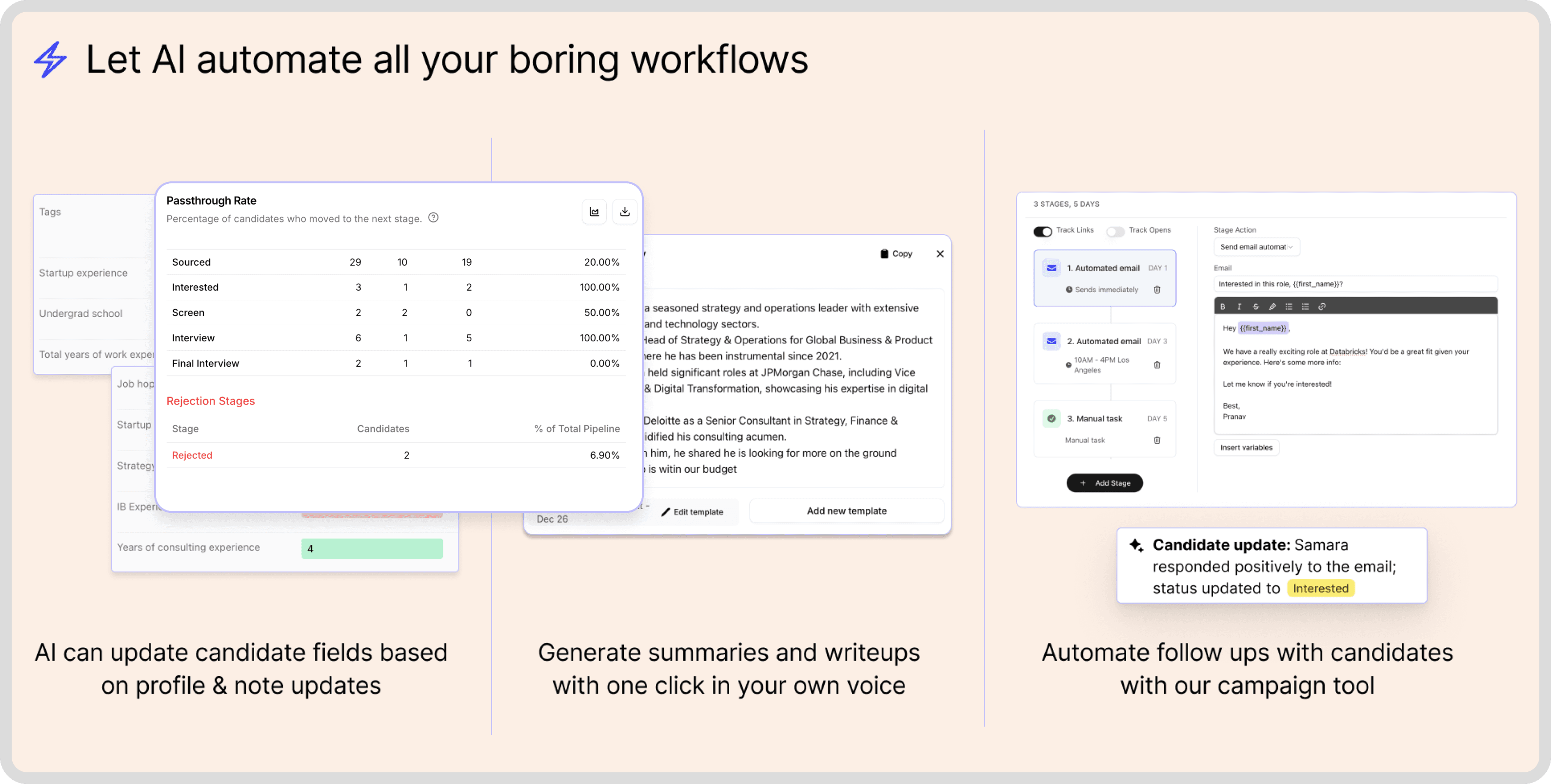Select stage 3 Manual task card

pos(1105,429)
